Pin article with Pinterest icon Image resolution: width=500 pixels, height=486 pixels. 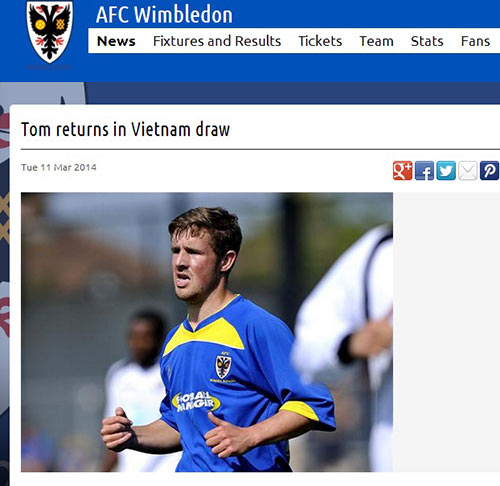489,171
